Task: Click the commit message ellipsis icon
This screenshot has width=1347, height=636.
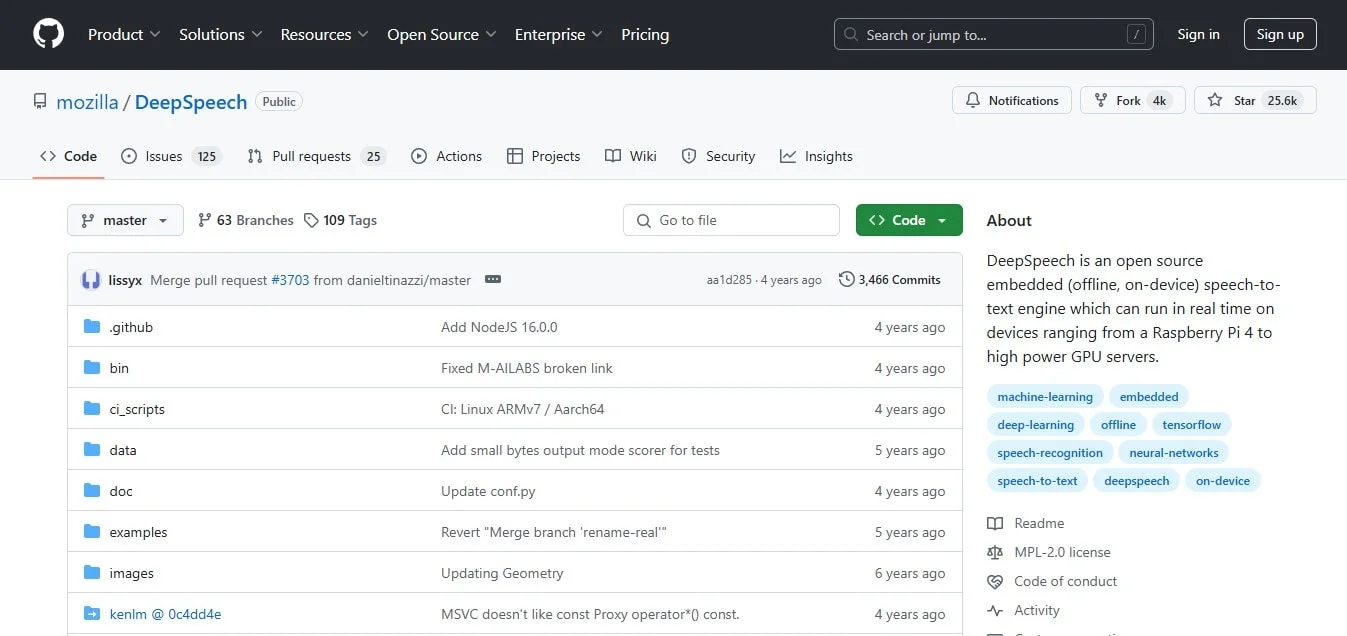Action: 493,280
